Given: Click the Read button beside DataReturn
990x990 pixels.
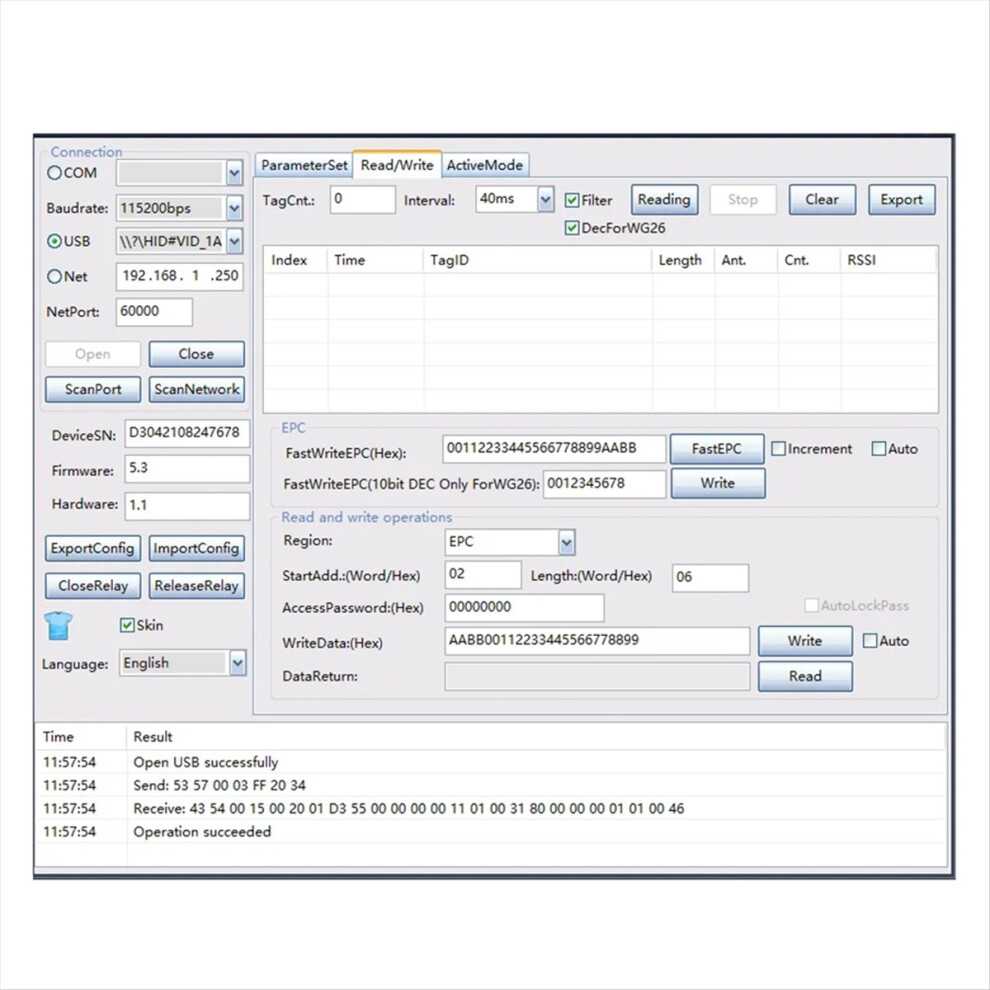Looking at the screenshot, I should [x=805, y=676].
